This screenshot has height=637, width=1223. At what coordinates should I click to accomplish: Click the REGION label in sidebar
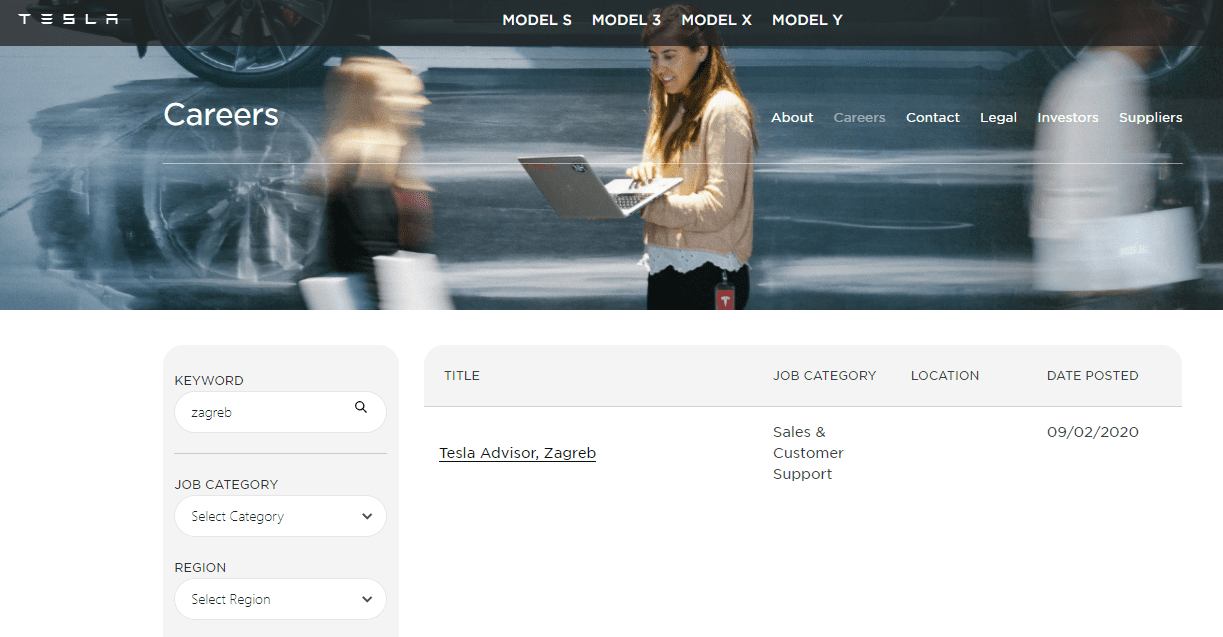point(200,568)
